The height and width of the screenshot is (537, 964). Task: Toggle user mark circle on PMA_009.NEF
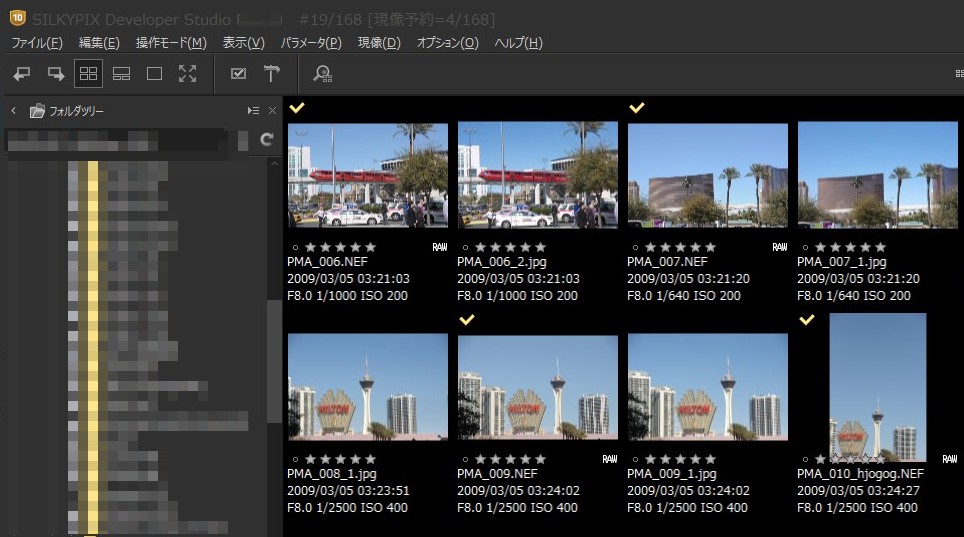tap(465, 459)
